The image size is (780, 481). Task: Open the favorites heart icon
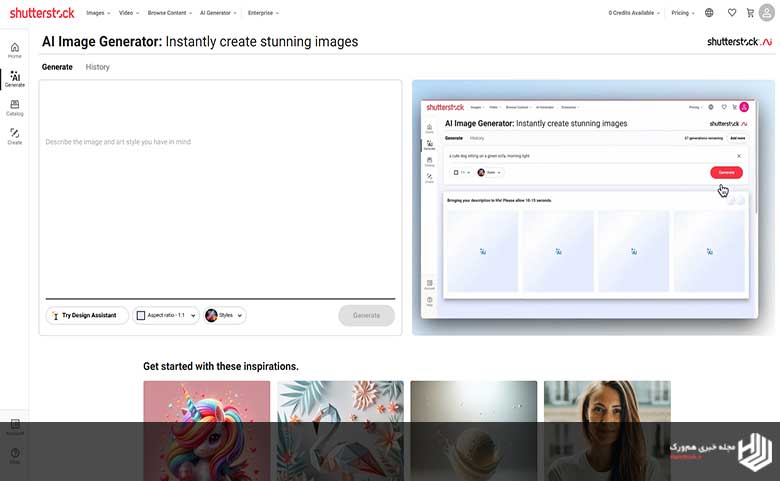732,13
